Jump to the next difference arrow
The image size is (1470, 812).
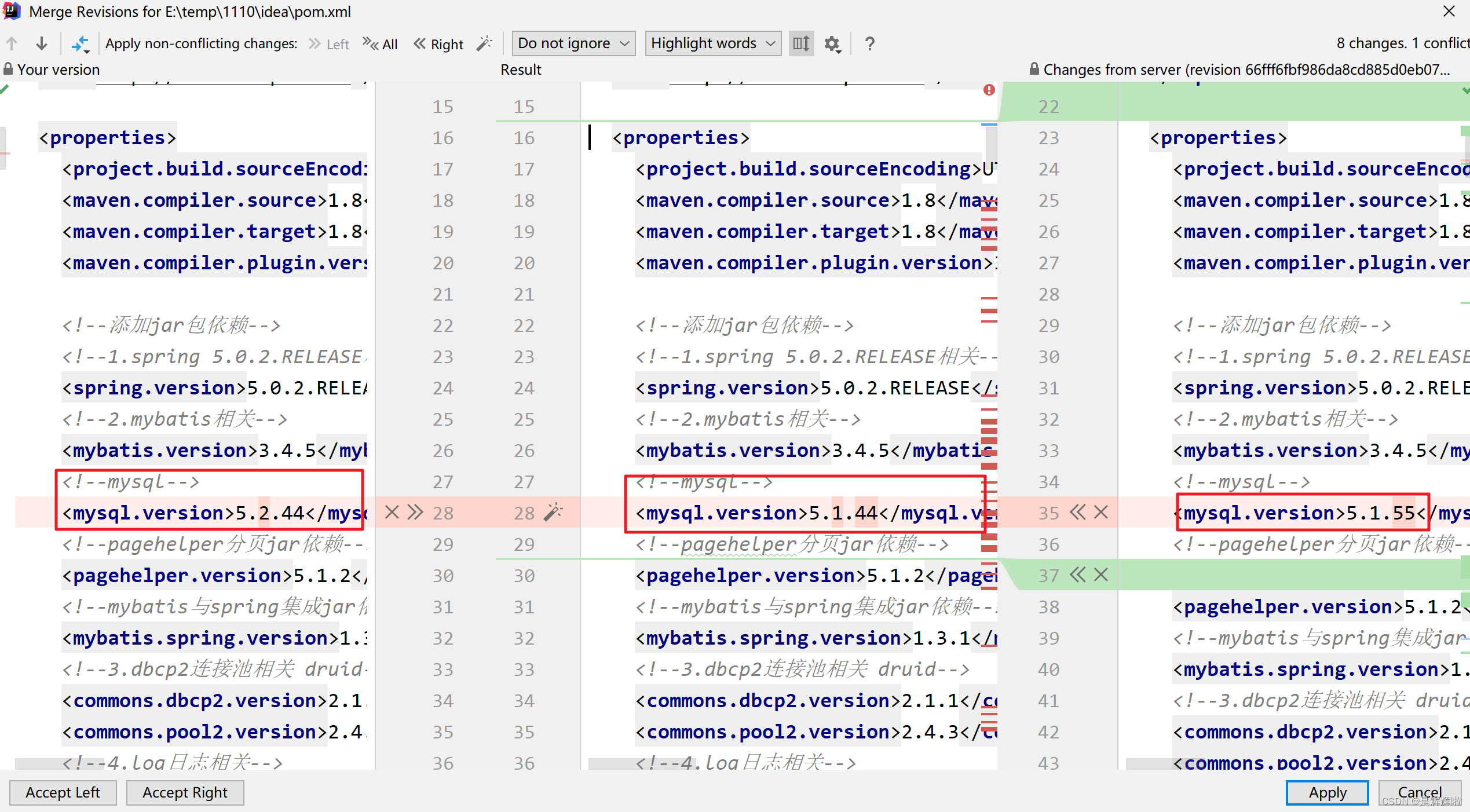click(41, 43)
